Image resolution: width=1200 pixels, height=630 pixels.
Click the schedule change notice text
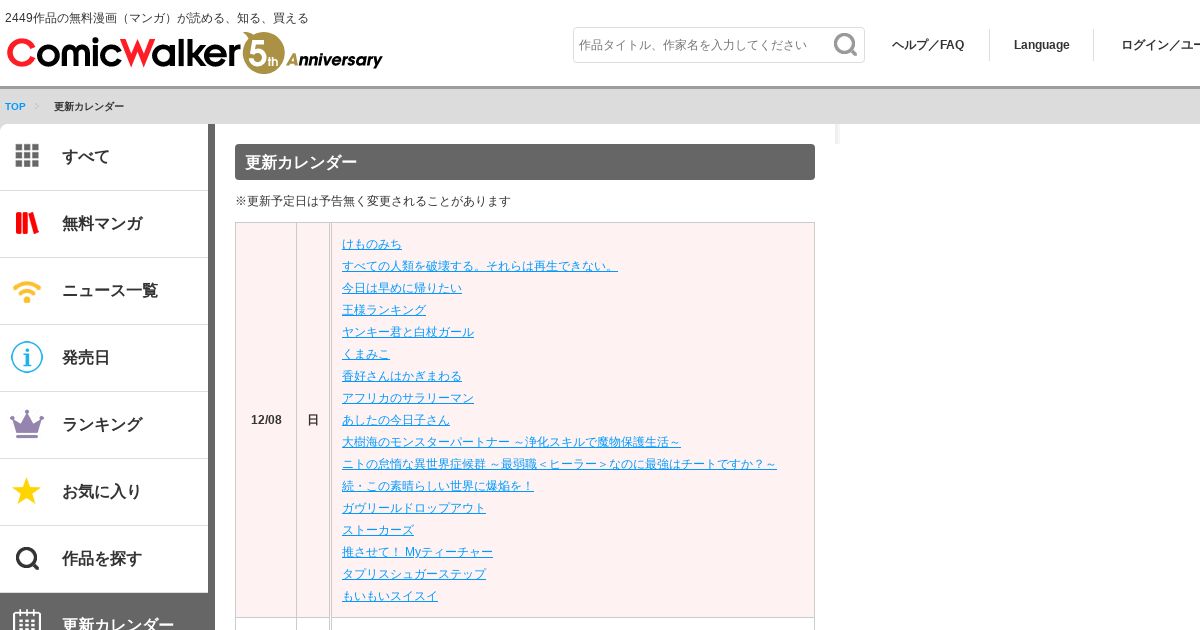click(373, 201)
